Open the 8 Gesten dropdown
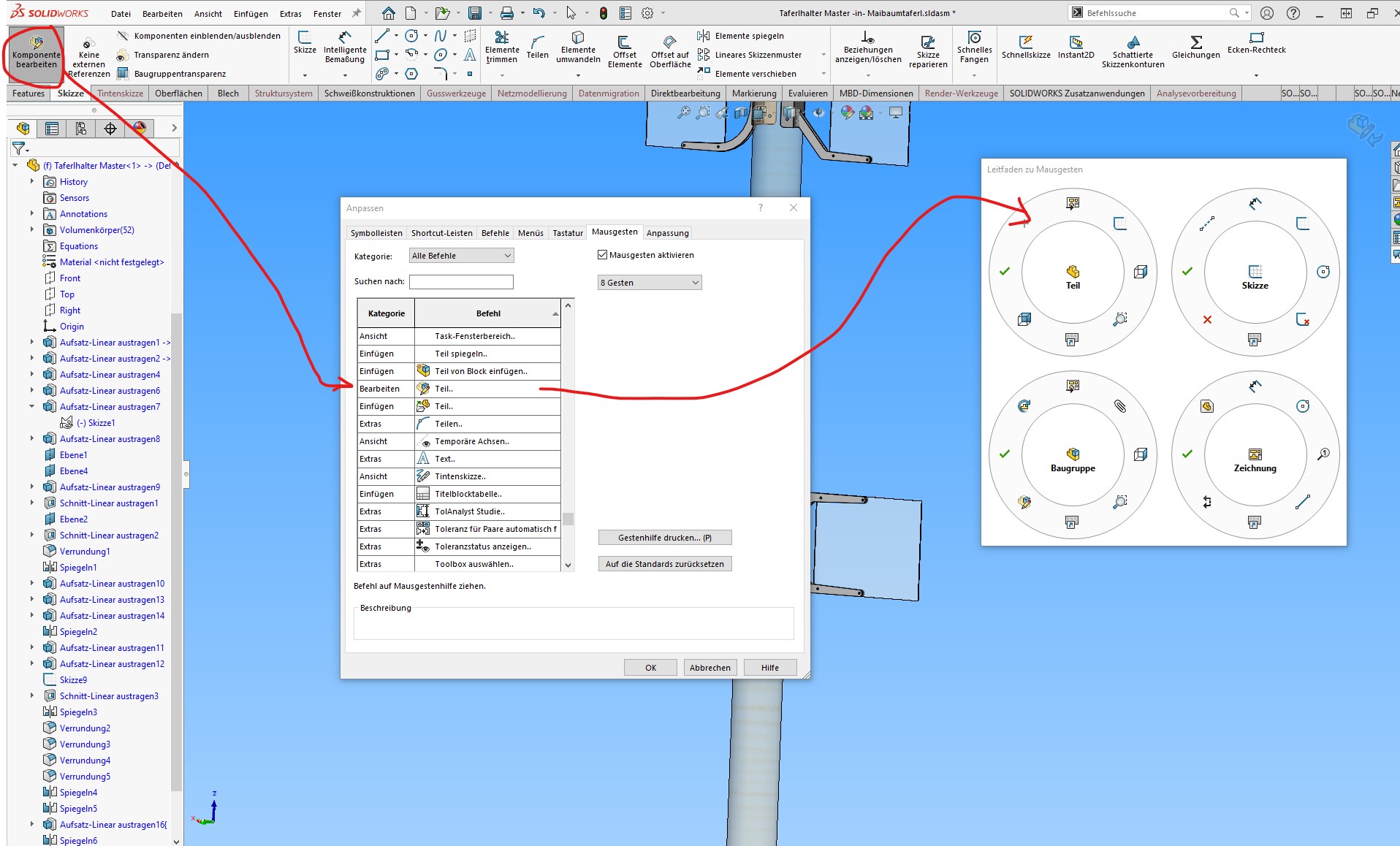 [650, 283]
